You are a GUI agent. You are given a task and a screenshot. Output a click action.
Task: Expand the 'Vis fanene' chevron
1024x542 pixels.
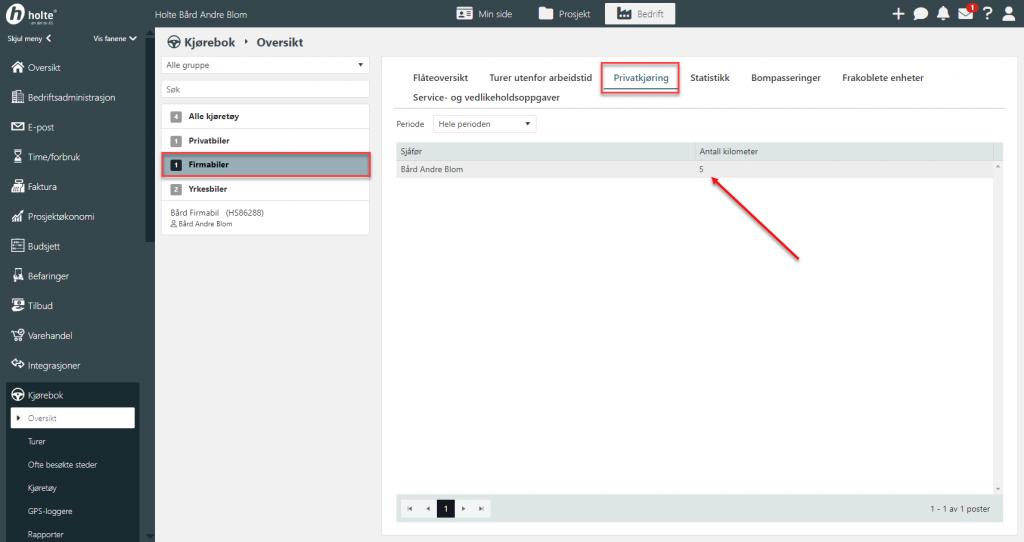click(x=115, y=39)
